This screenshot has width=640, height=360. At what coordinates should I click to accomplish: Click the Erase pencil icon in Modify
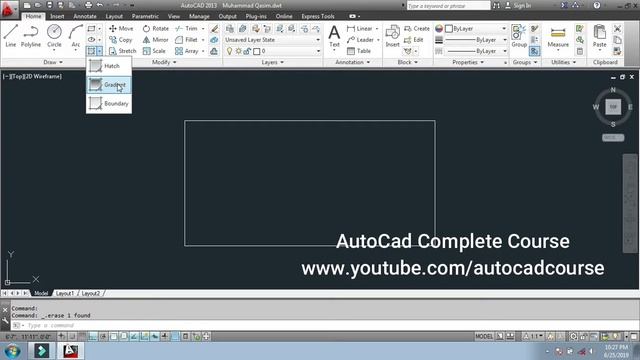pos(214,29)
